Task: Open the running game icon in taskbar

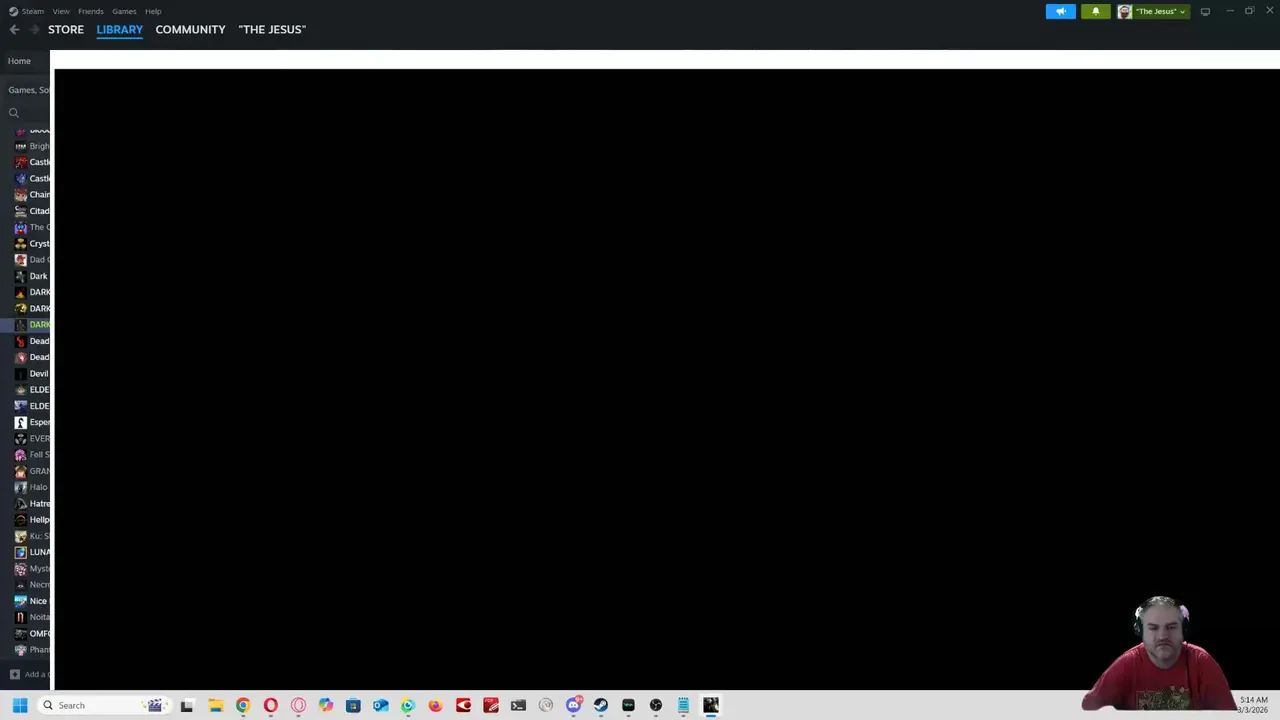Action: (x=711, y=705)
